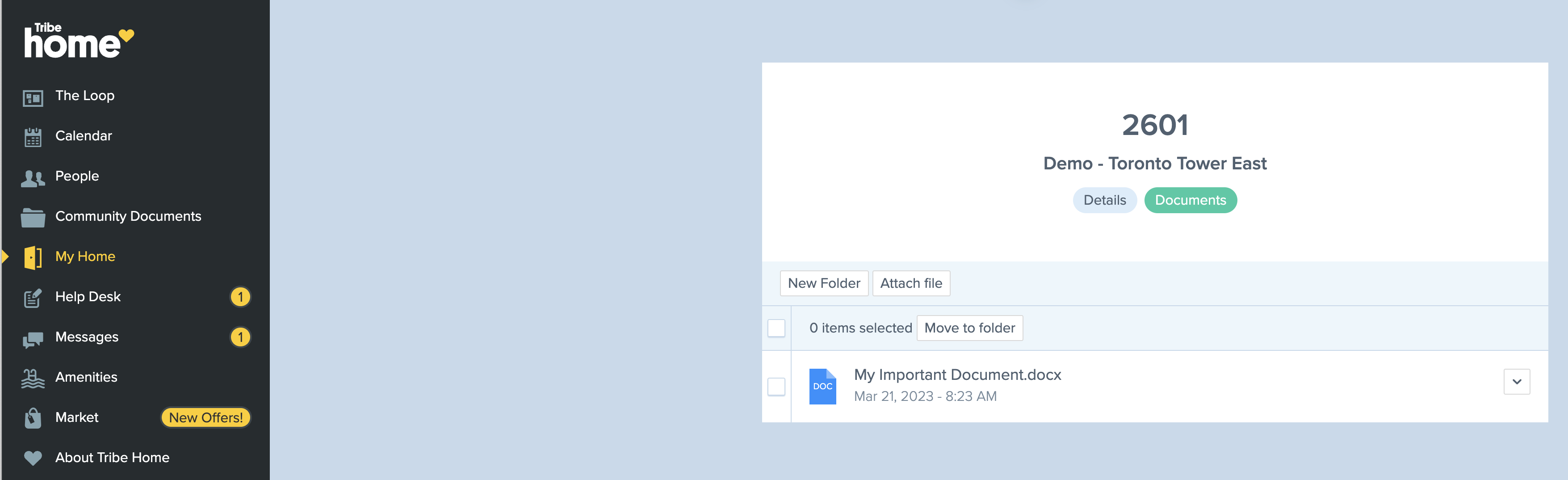Click the About Tribe Home heart icon
Image resolution: width=1568 pixels, height=480 pixels.
pyautogui.click(x=33, y=458)
